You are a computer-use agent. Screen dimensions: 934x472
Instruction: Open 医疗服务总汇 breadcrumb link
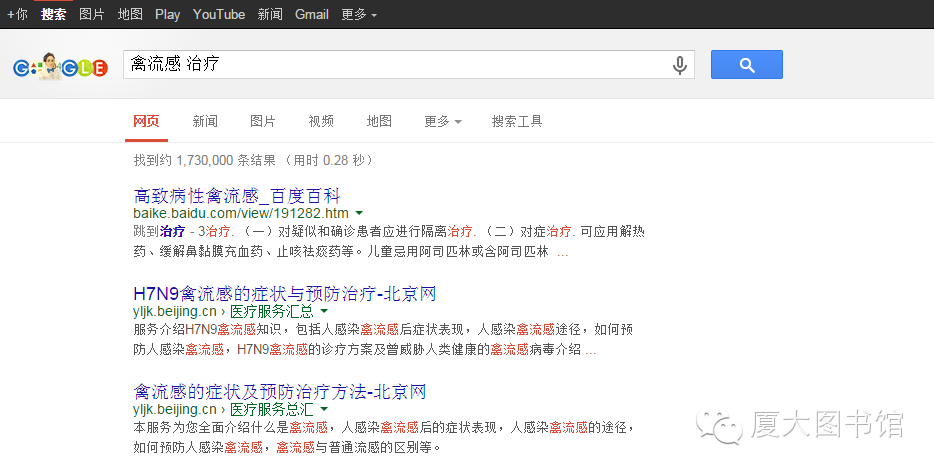coord(272,409)
